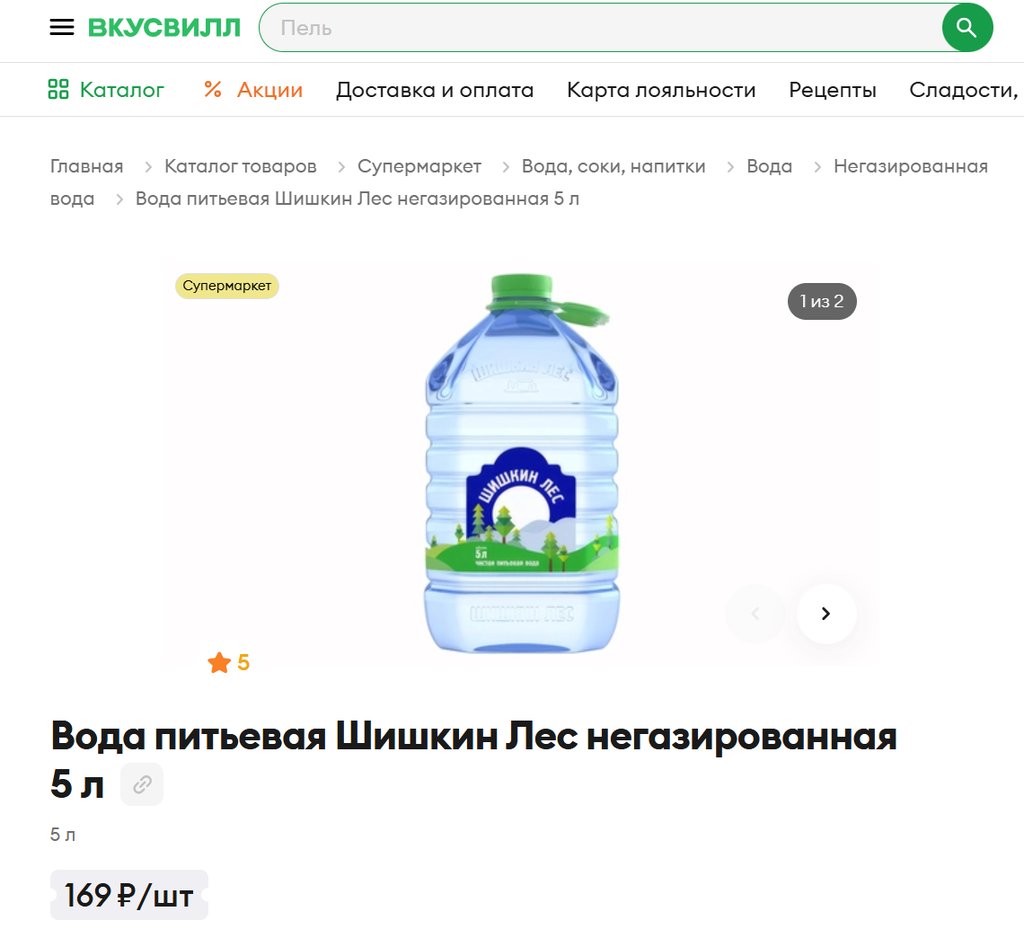Open Сладости menu item
Viewport: 1024px width, 929px height.
click(x=964, y=89)
